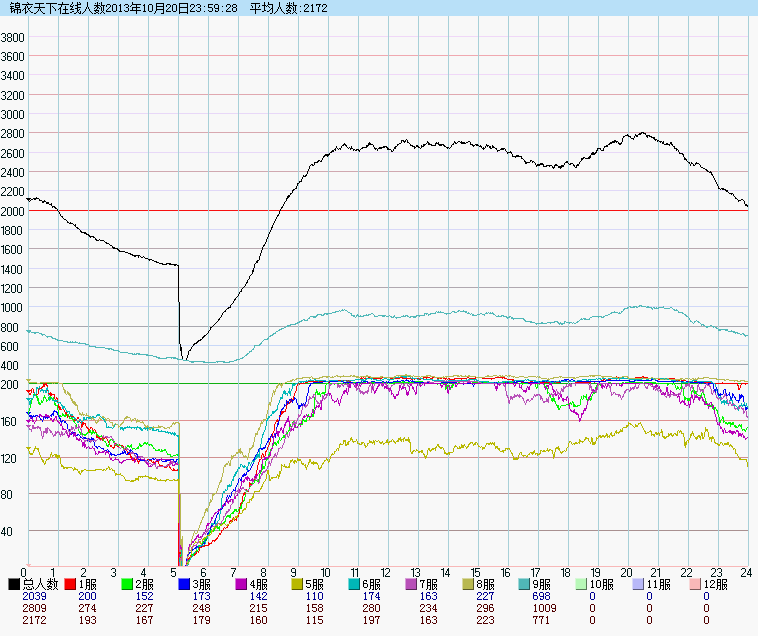Viewport: 758px width, 636px height.
Task: Click the pink 12服 legend swatch
Action: tap(696, 584)
